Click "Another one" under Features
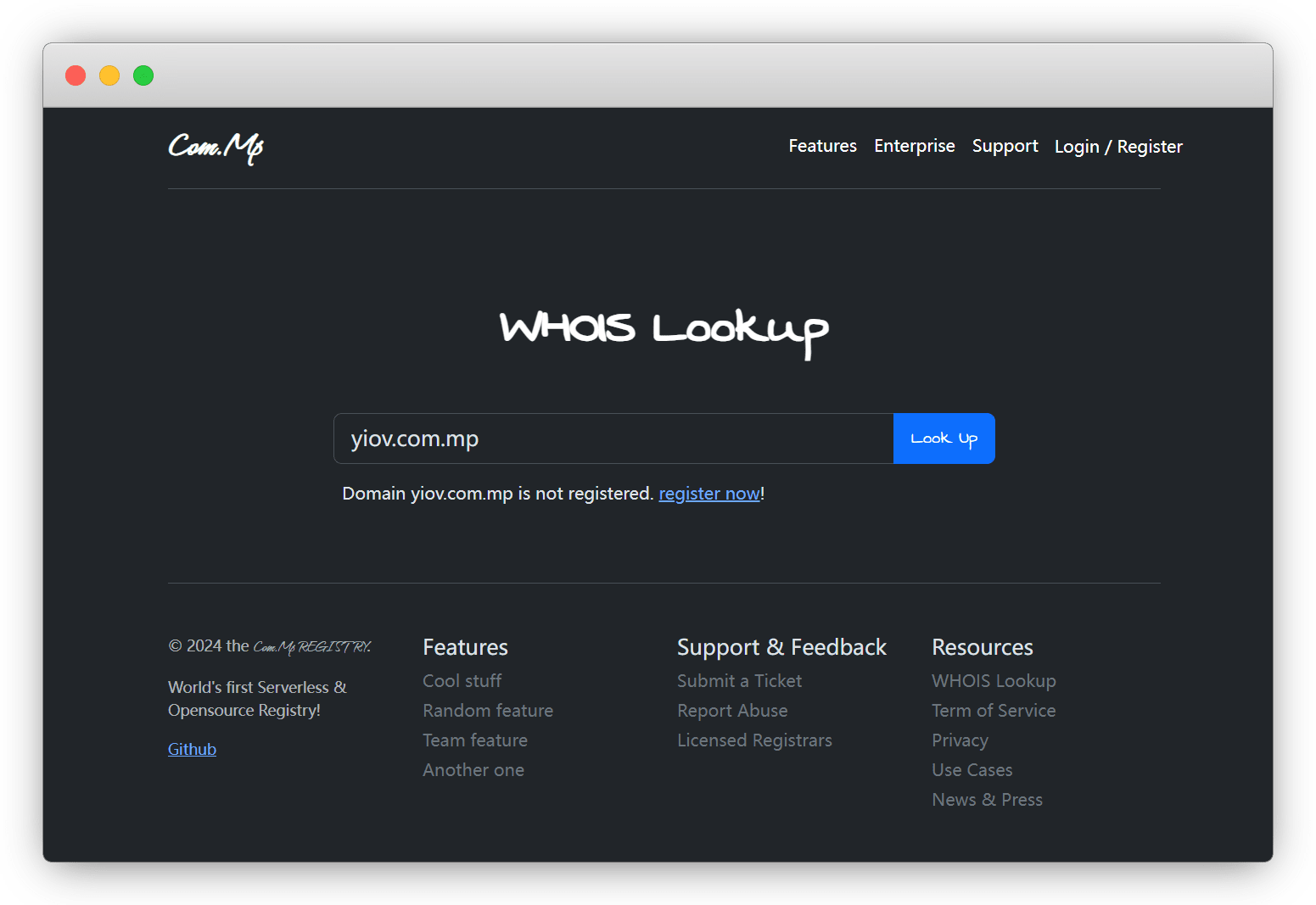This screenshot has height=905, width=1316. 473,770
